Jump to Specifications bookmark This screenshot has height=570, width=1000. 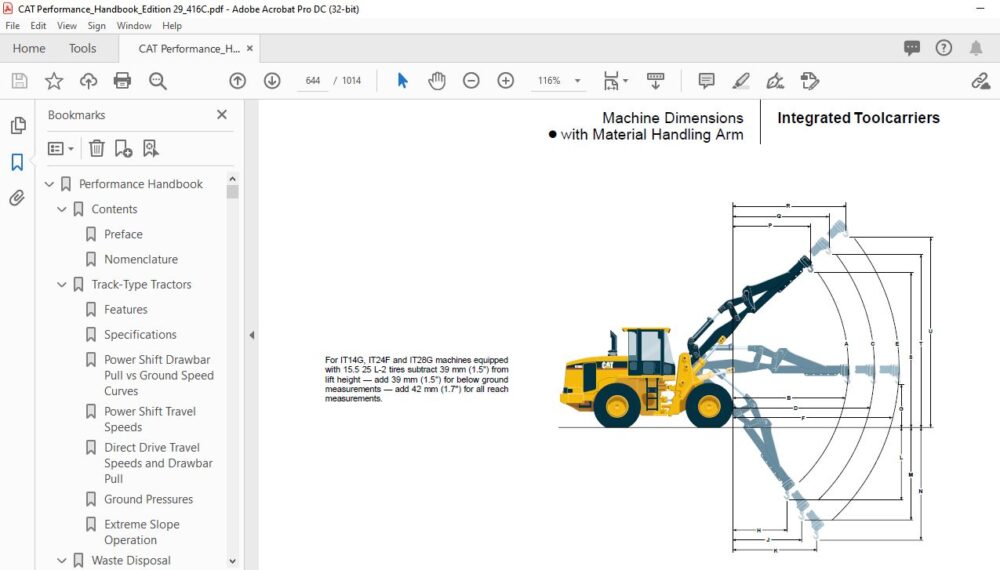point(140,335)
